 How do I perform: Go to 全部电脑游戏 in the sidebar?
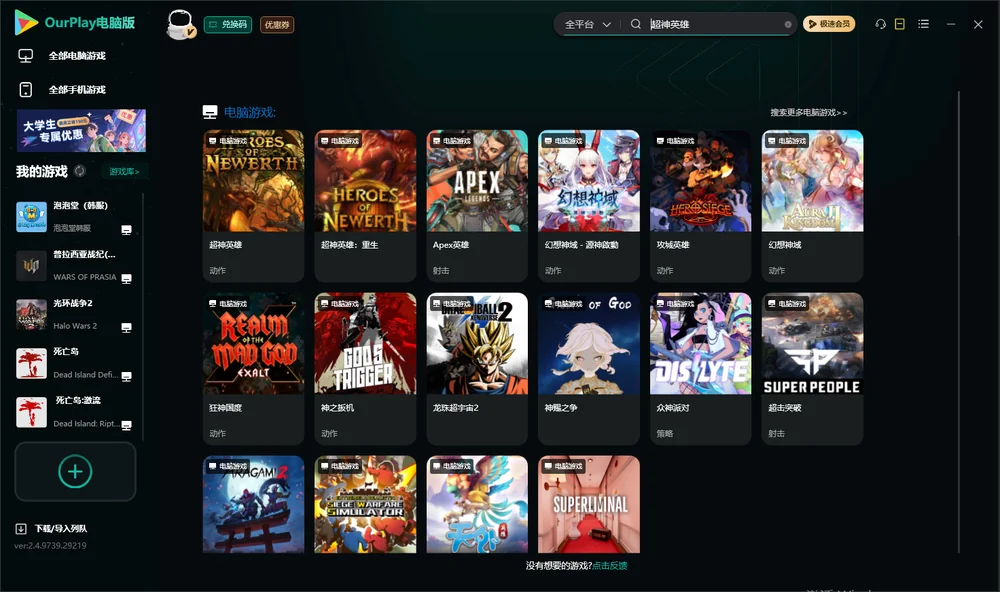click(x=62, y=56)
